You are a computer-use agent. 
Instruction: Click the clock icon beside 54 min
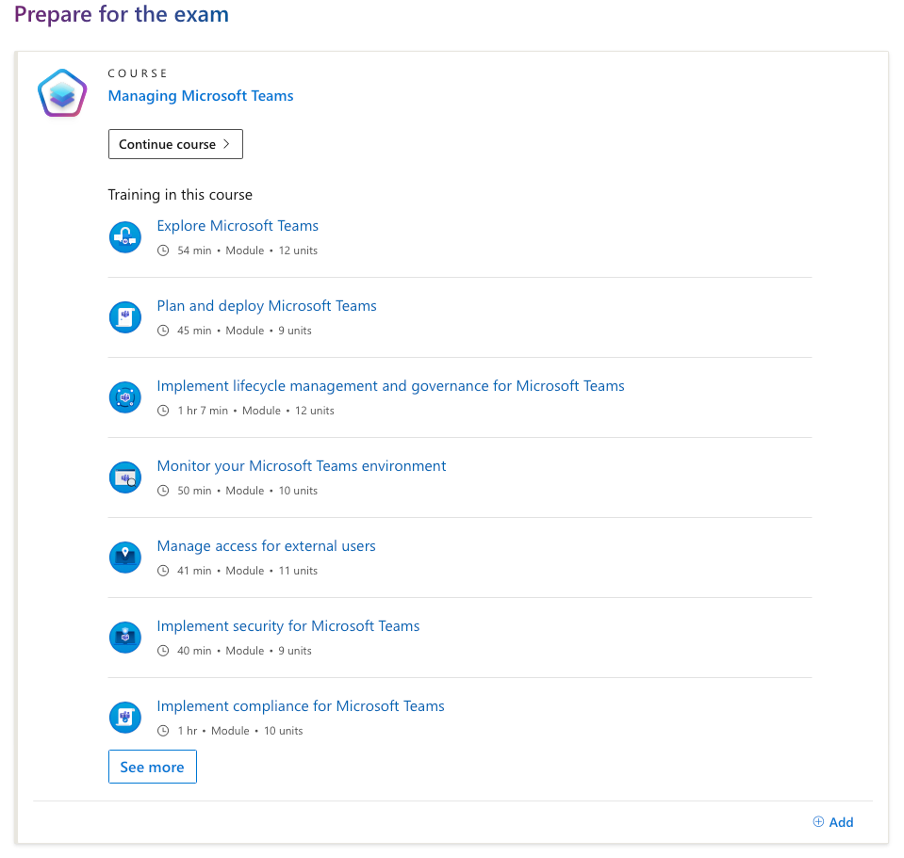point(164,250)
